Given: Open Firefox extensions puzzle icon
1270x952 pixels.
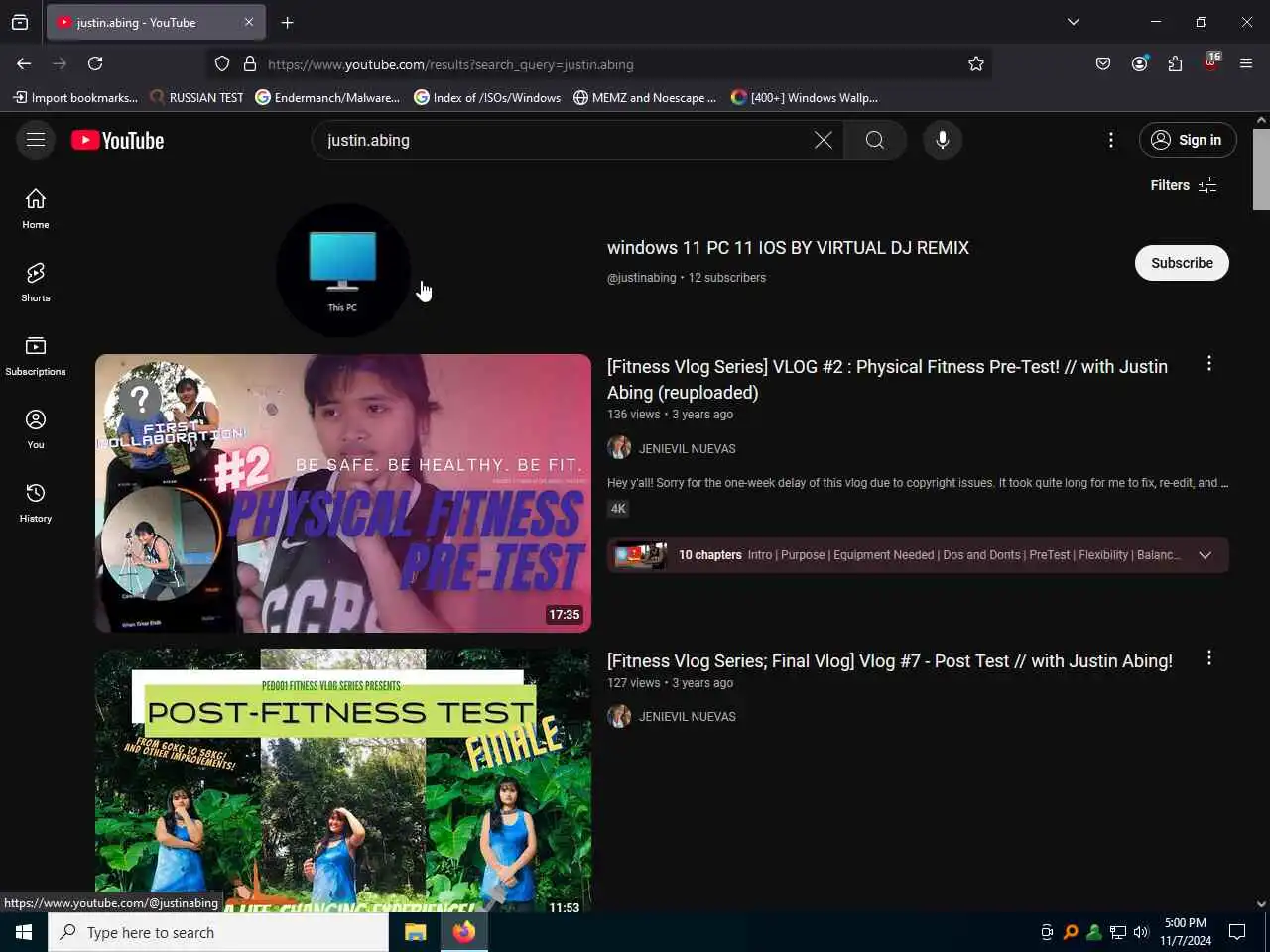Looking at the screenshot, I should (1175, 63).
